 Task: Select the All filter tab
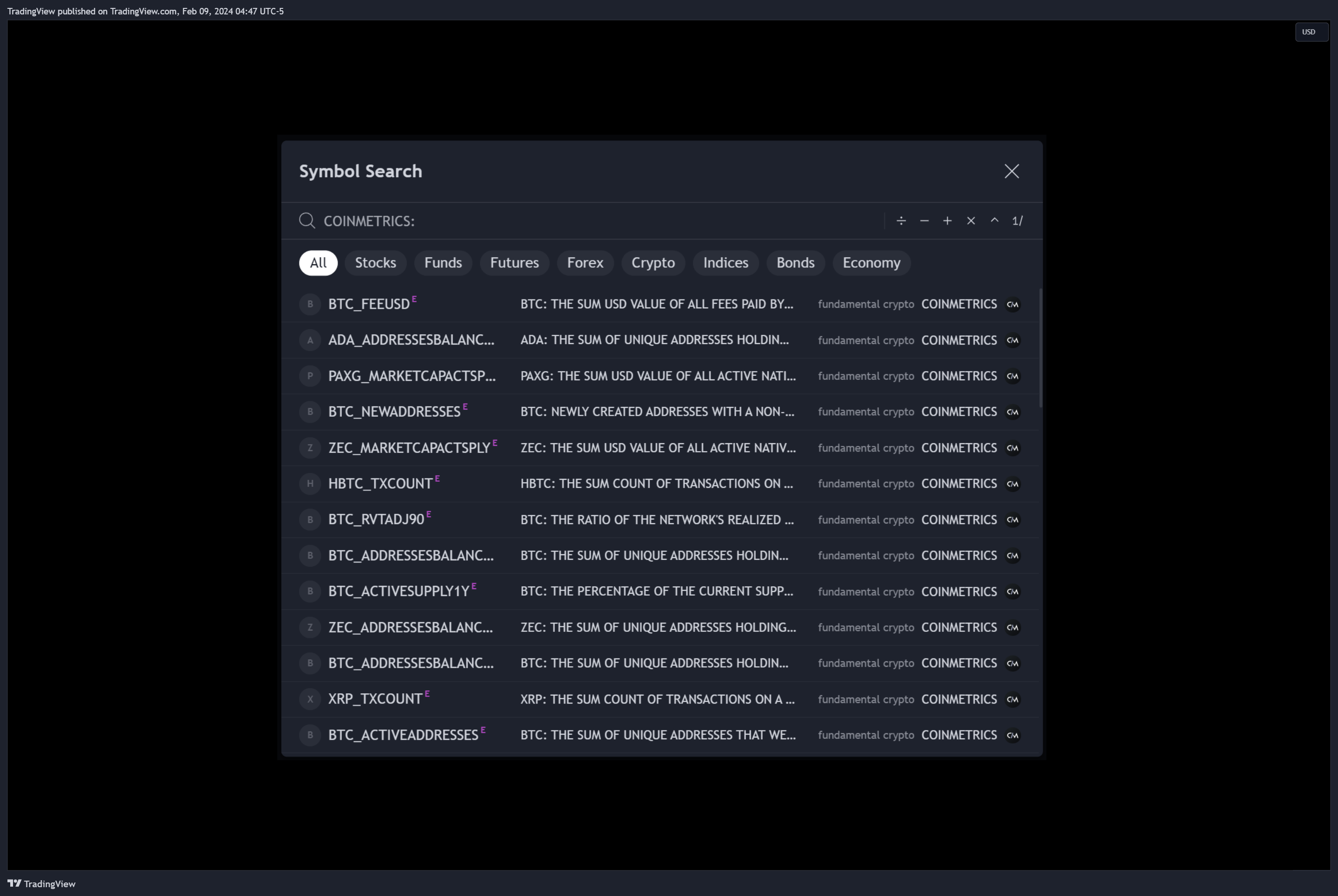pyautogui.click(x=319, y=263)
